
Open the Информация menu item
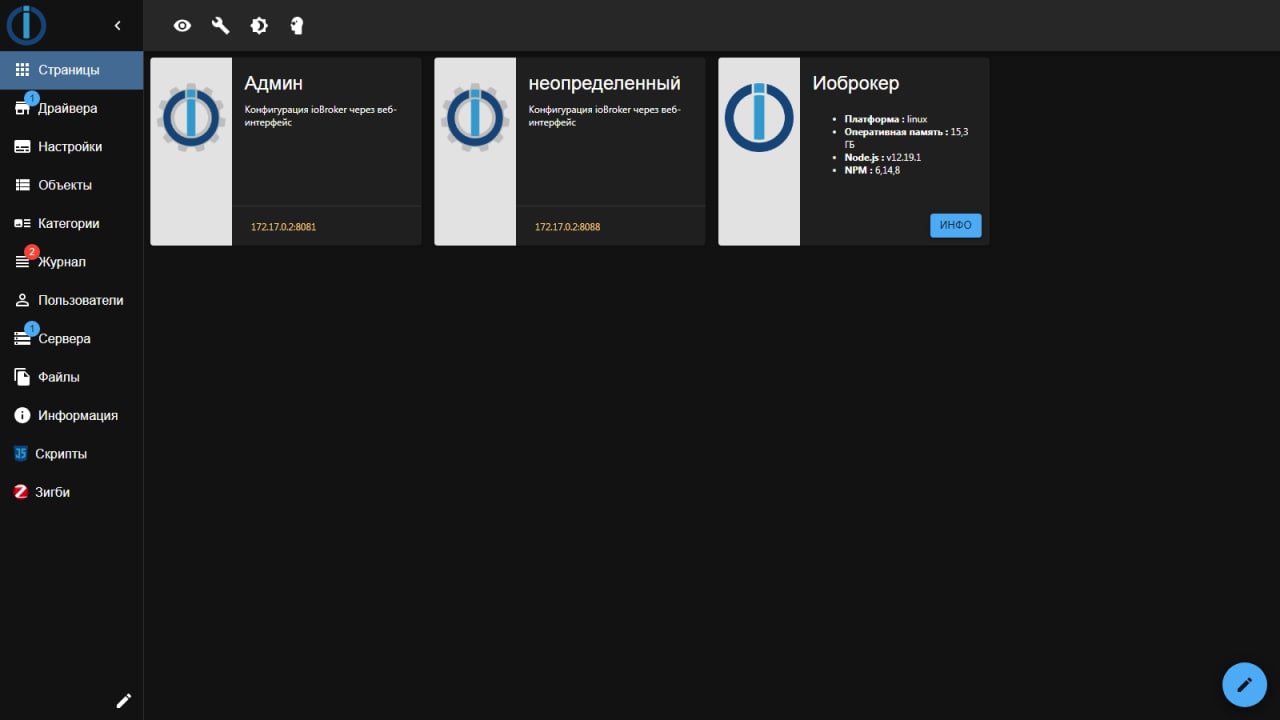(x=71, y=415)
